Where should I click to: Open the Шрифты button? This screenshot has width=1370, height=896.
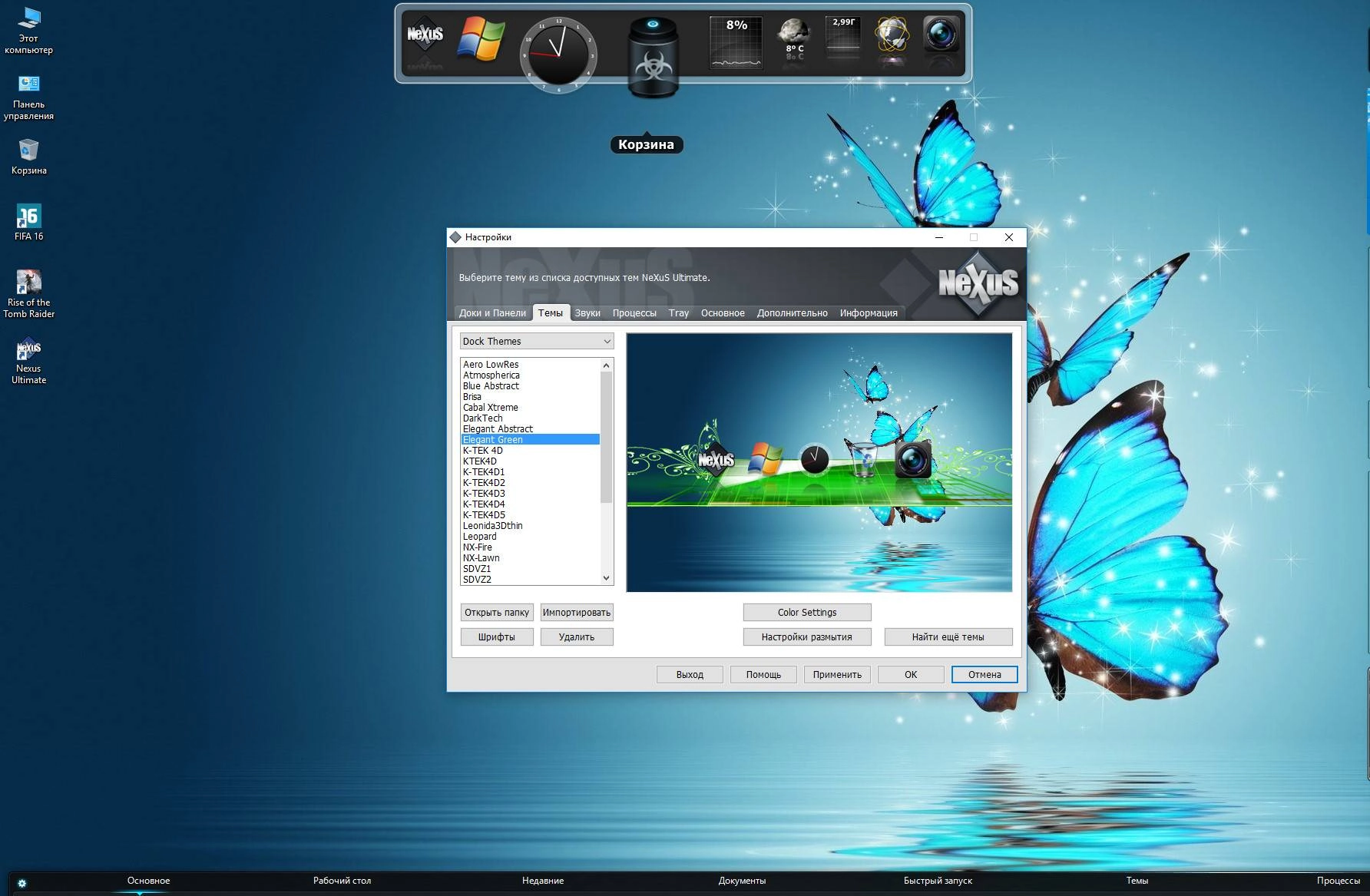click(x=497, y=636)
